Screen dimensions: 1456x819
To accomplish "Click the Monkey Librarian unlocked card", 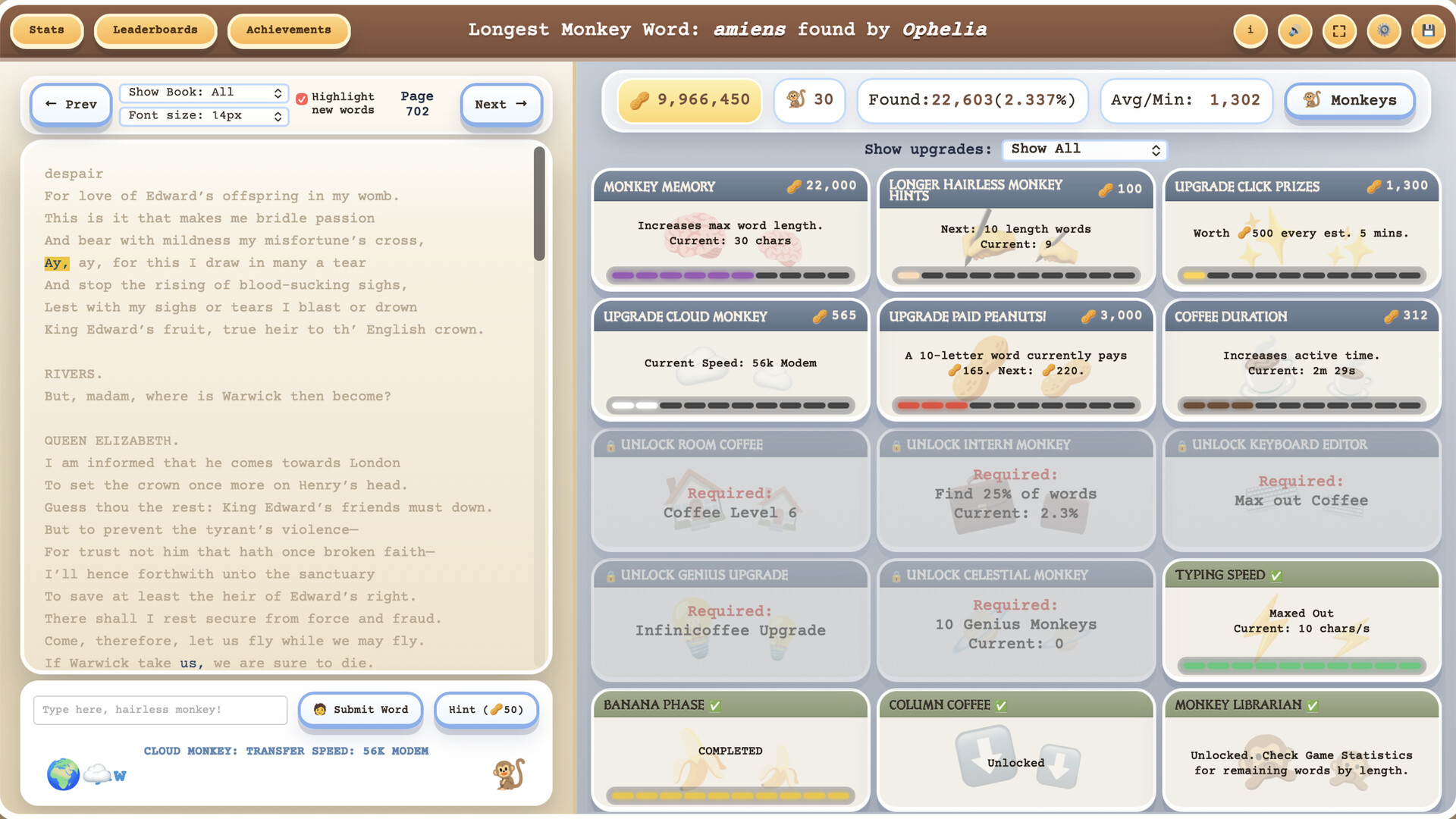I will [x=1301, y=750].
